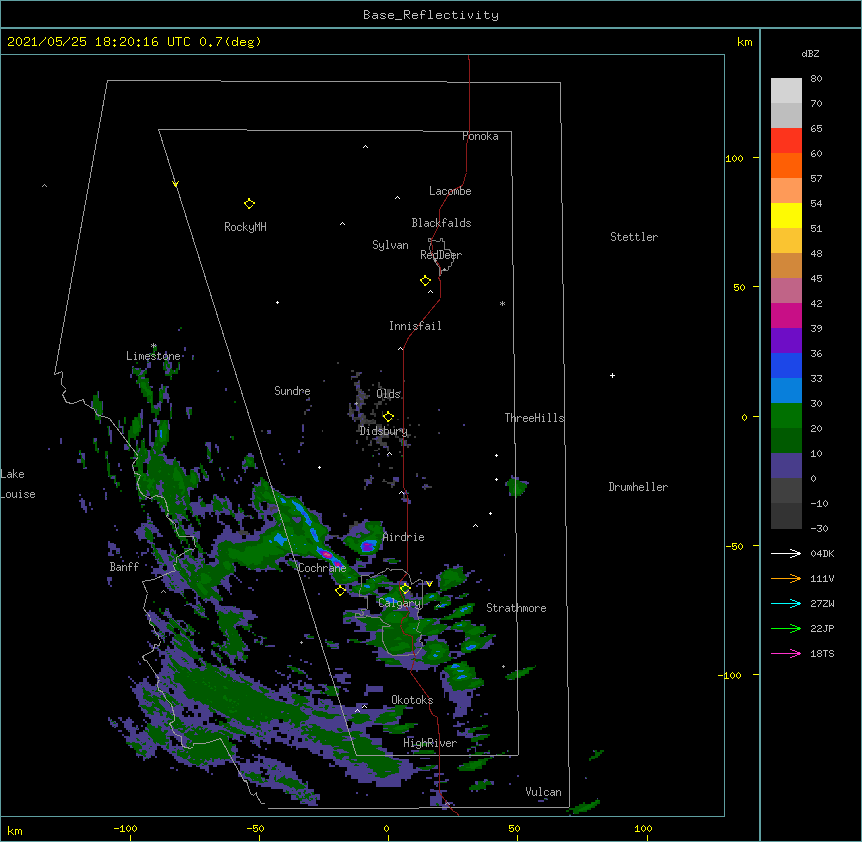The height and width of the screenshot is (842, 862).
Task: Click the 04DK legend label
Action: 822,553
